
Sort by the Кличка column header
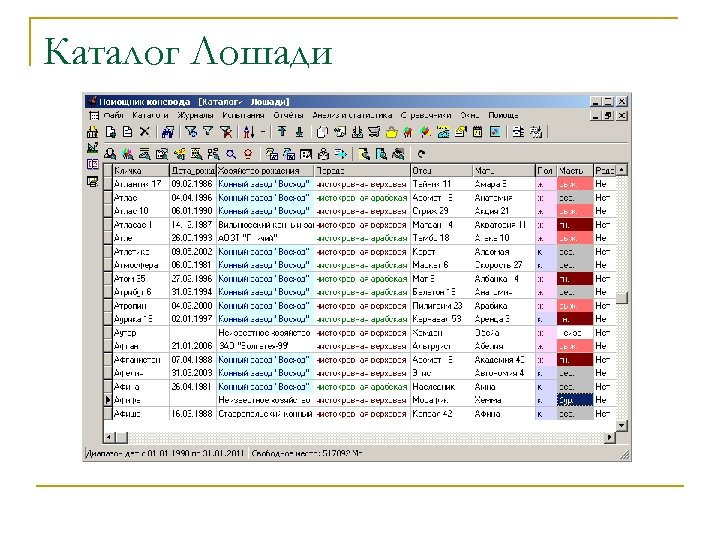tap(141, 171)
